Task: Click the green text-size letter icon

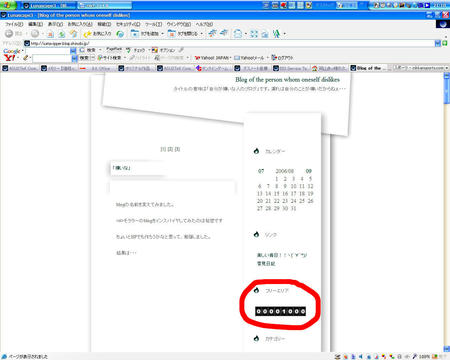Action: click(276, 34)
